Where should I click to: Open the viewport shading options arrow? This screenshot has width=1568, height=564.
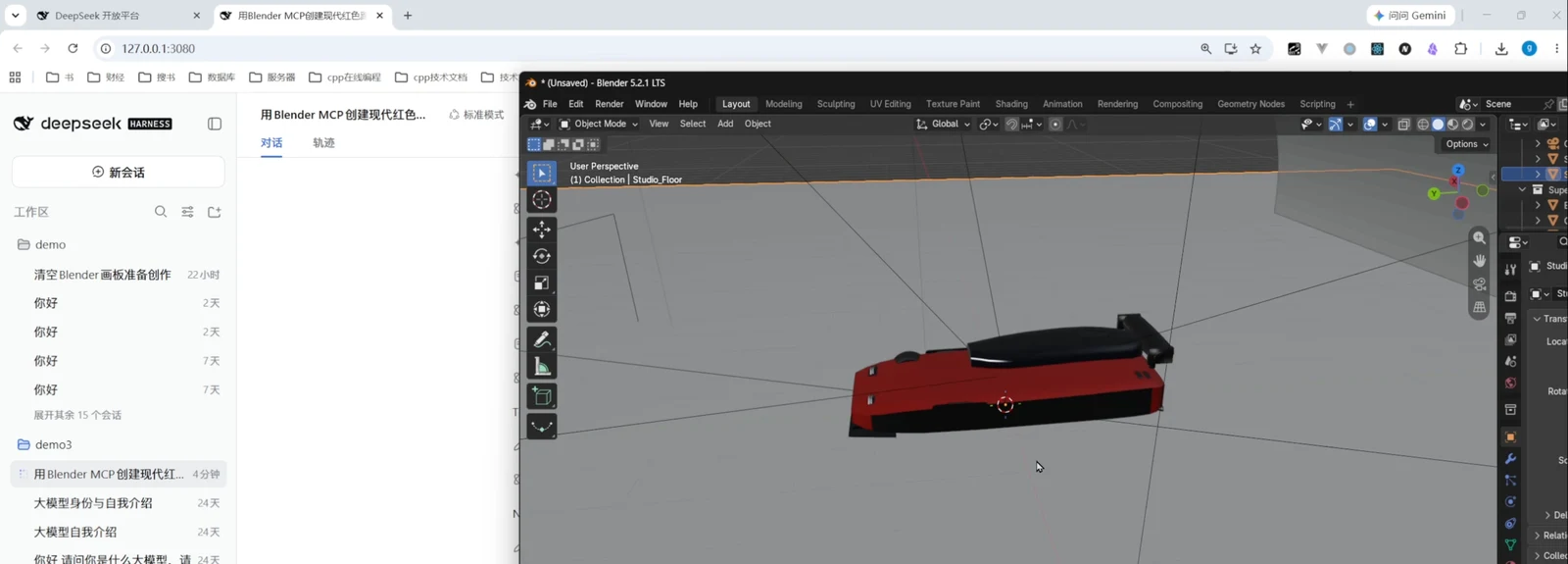pos(1483,125)
